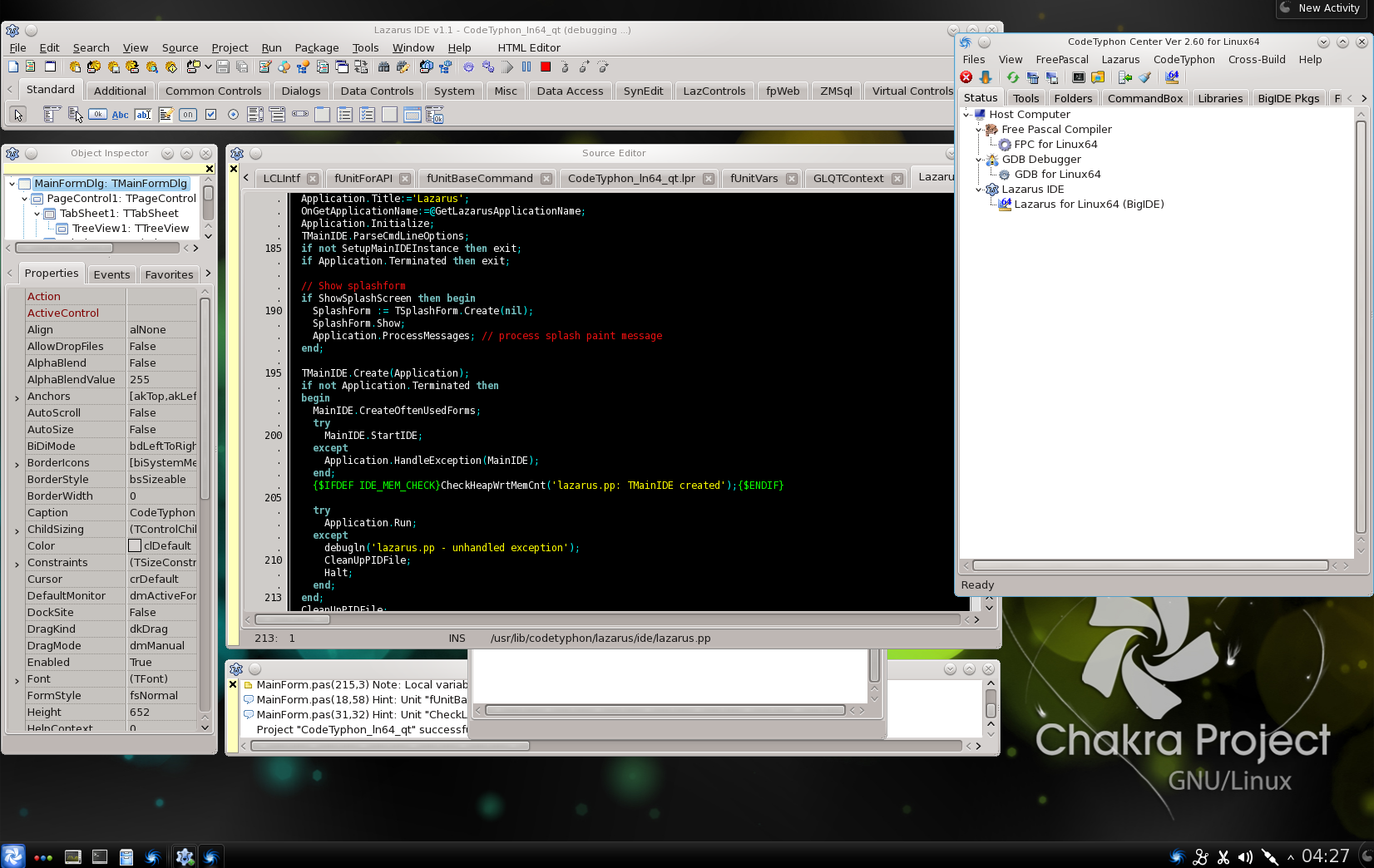Image resolution: width=1374 pixels, height=868 pixels.
Task: Collapse the TabSheet1 tree node
Action: tap(37, 214)
